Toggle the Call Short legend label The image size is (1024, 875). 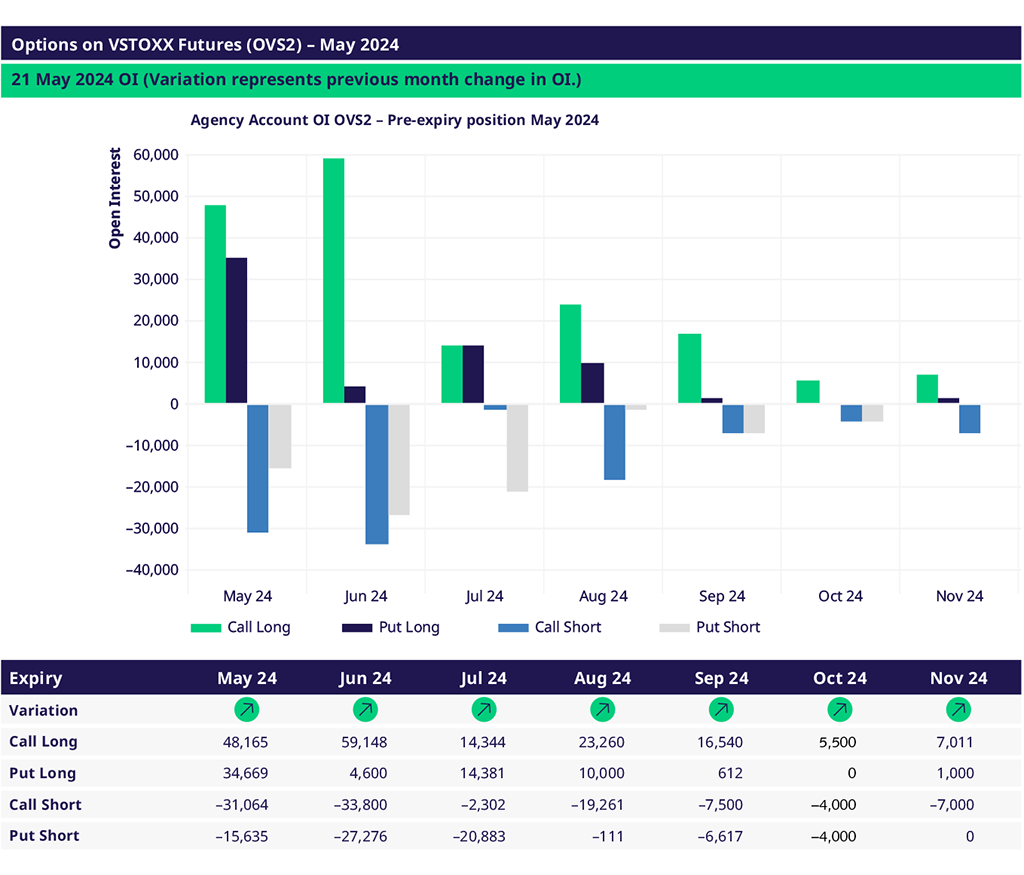click(x=568, y=627)
